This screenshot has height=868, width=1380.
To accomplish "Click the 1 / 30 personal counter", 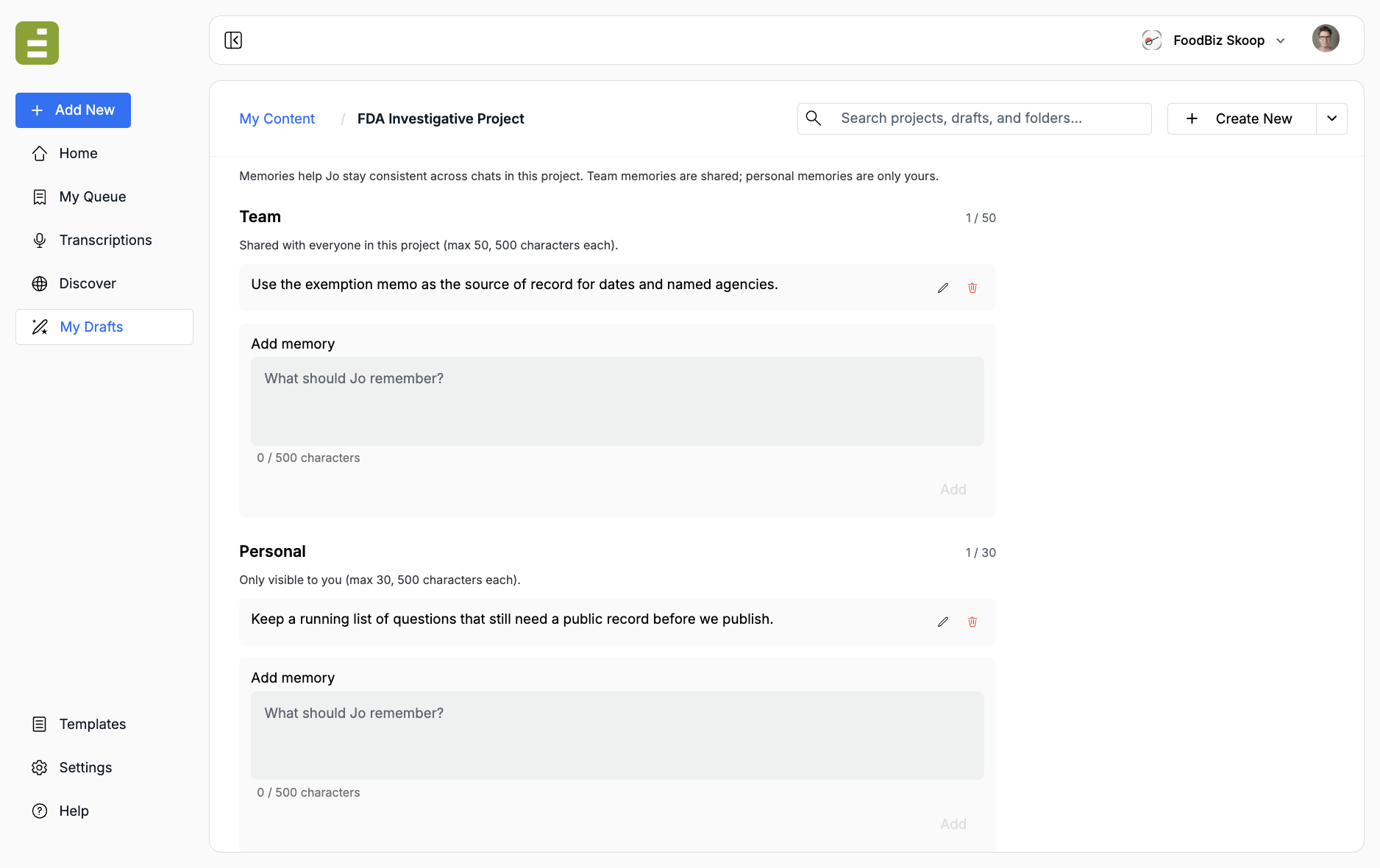I will coord(981,552).
